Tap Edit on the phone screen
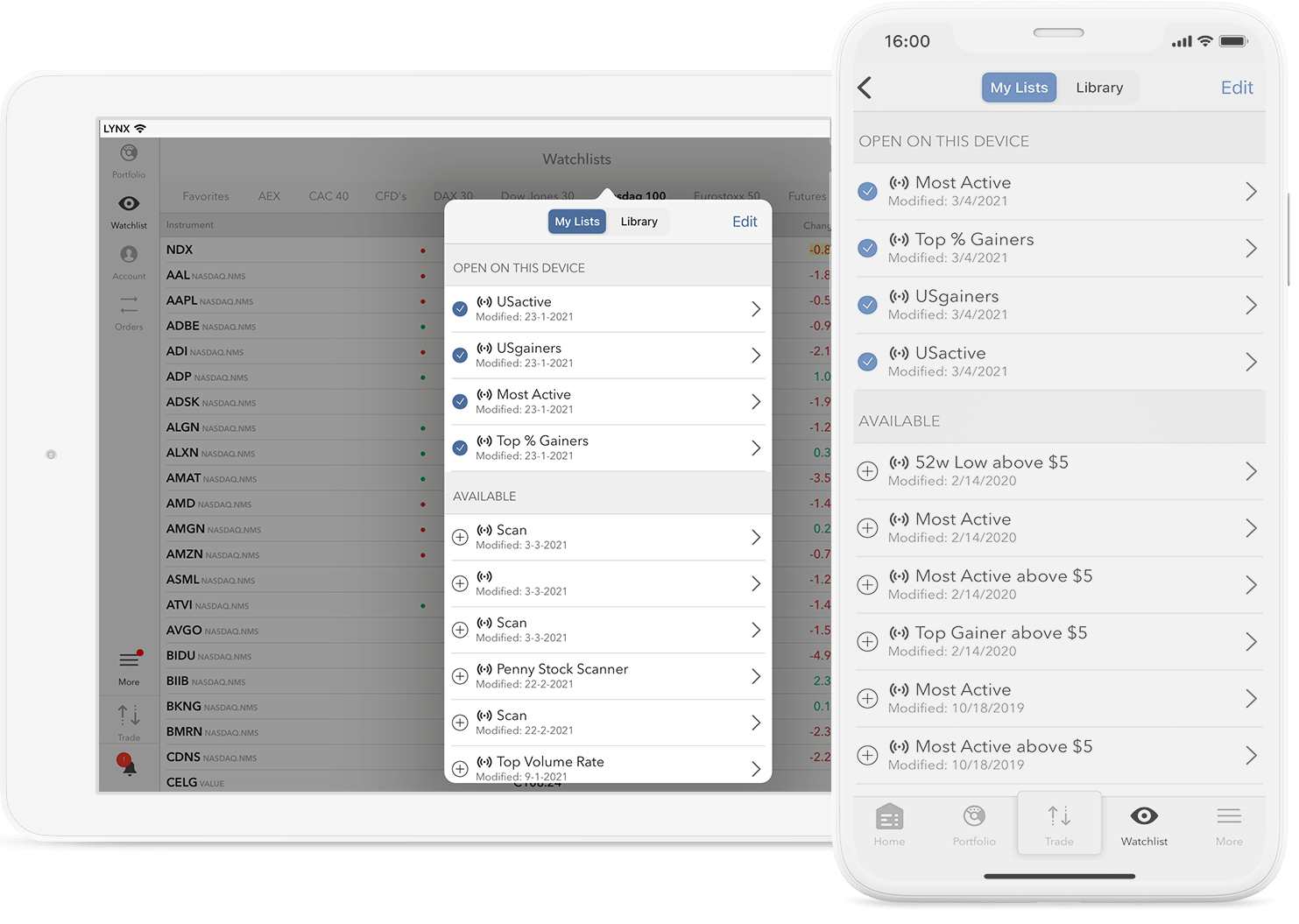The width and height of the screenshot is (1299, 924). [x=1237, y=88]
